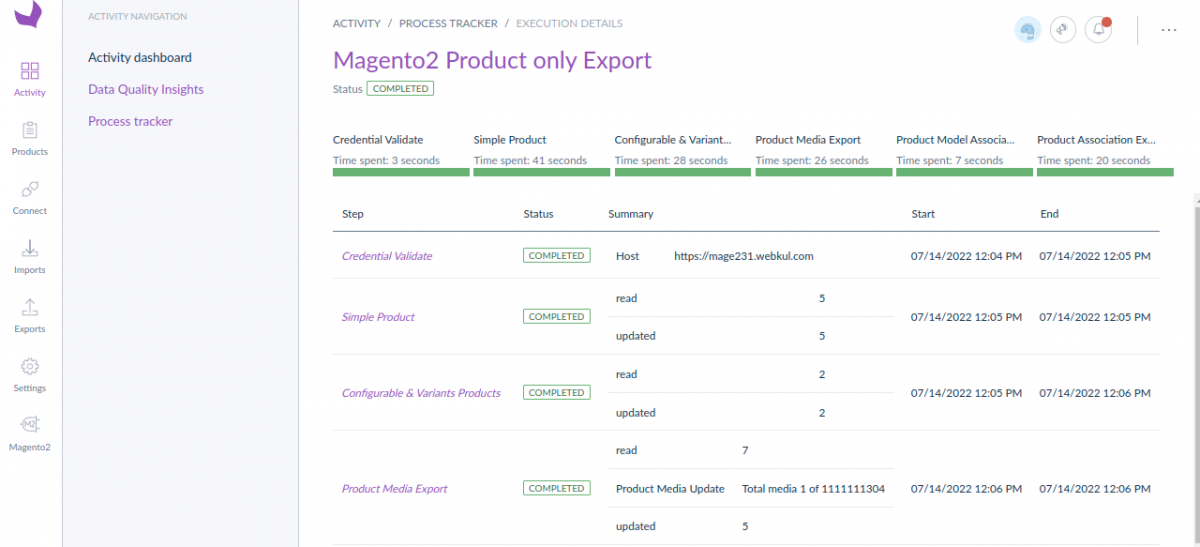Open the Connect section

[x=30, y=196]
